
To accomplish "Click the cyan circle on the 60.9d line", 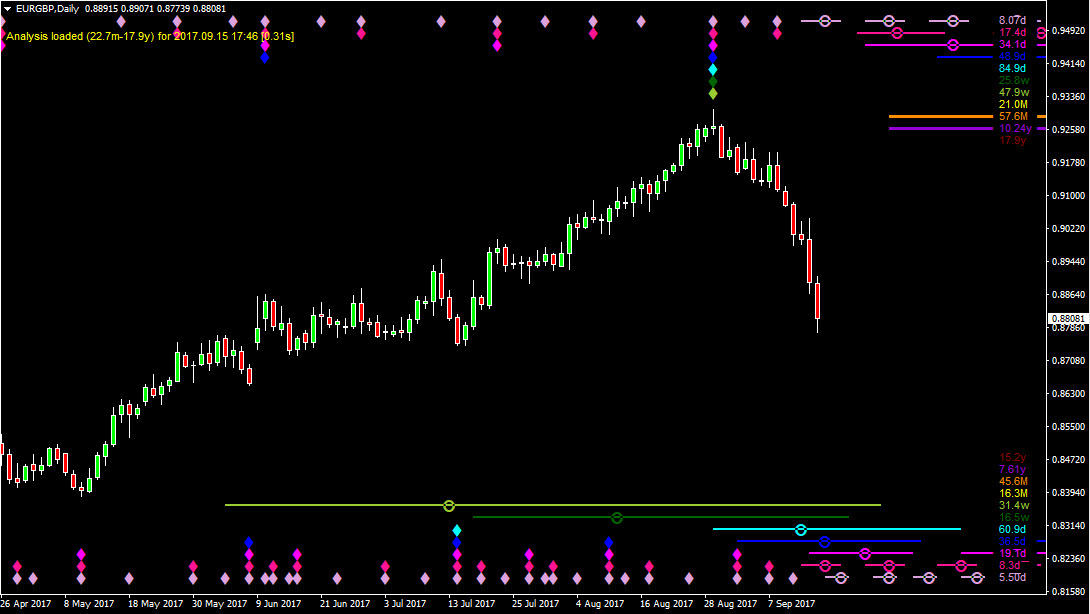I will pyautogui.click(x=800, y=529).
